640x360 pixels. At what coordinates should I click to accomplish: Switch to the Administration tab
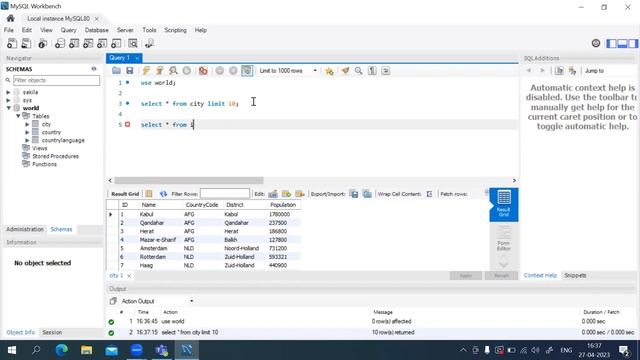click(x=25, y=229)
